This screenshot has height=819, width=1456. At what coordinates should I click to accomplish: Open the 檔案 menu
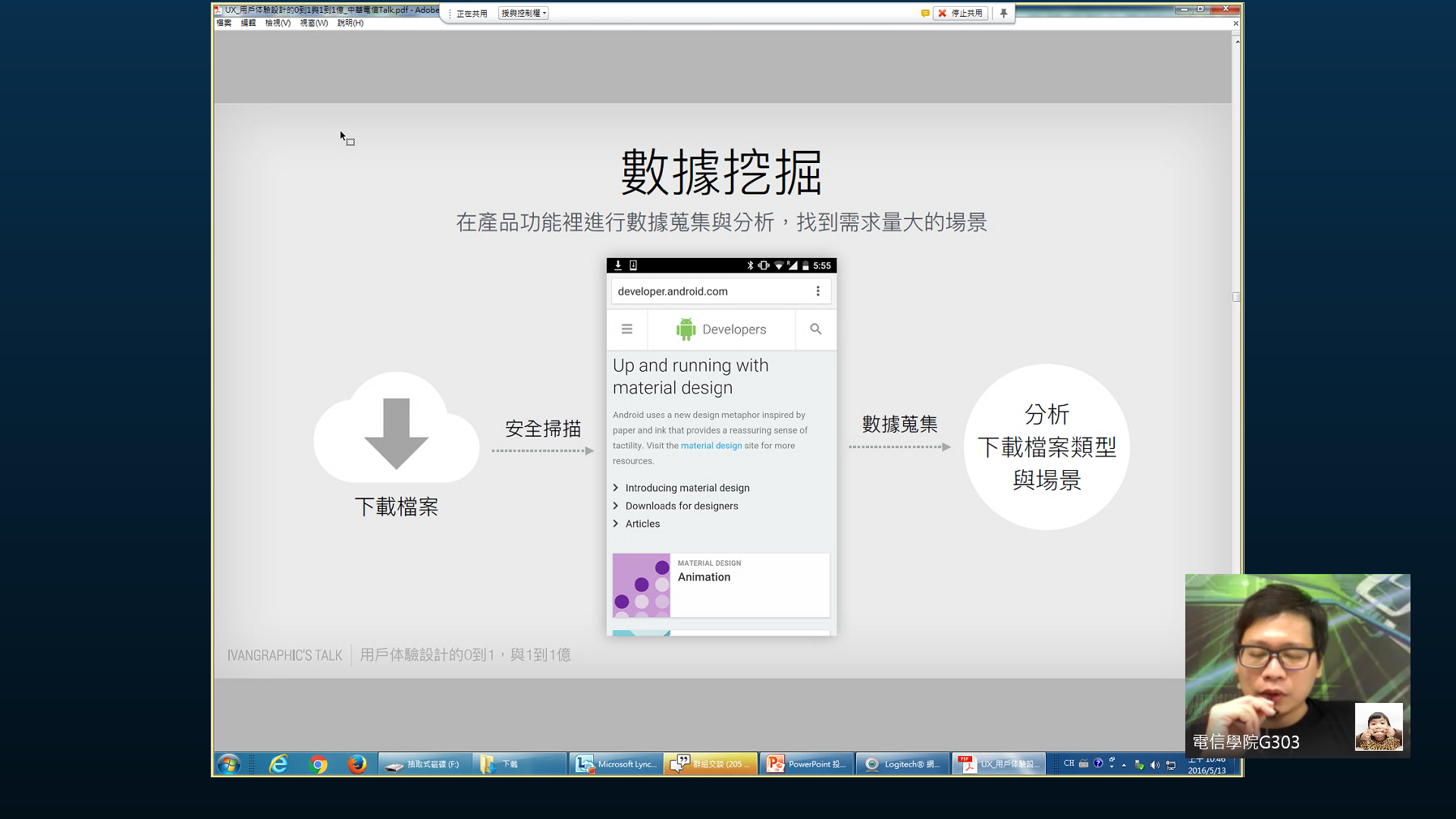[224, 23]
